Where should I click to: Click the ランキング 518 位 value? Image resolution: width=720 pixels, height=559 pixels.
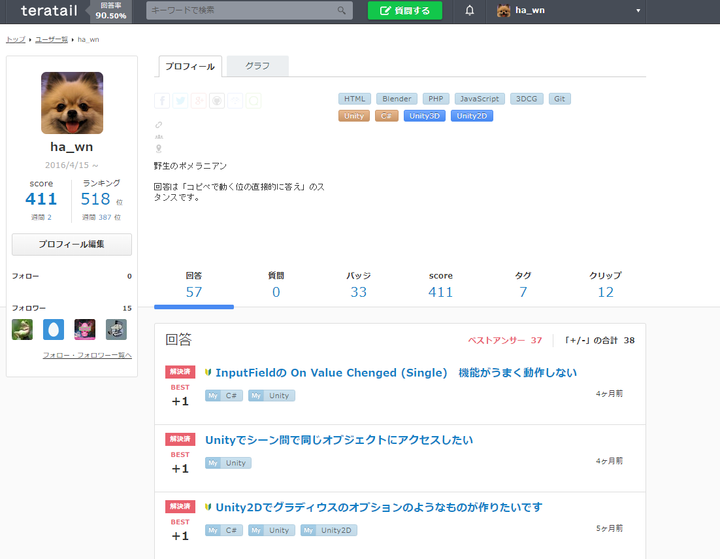click(x=101, y=199)
